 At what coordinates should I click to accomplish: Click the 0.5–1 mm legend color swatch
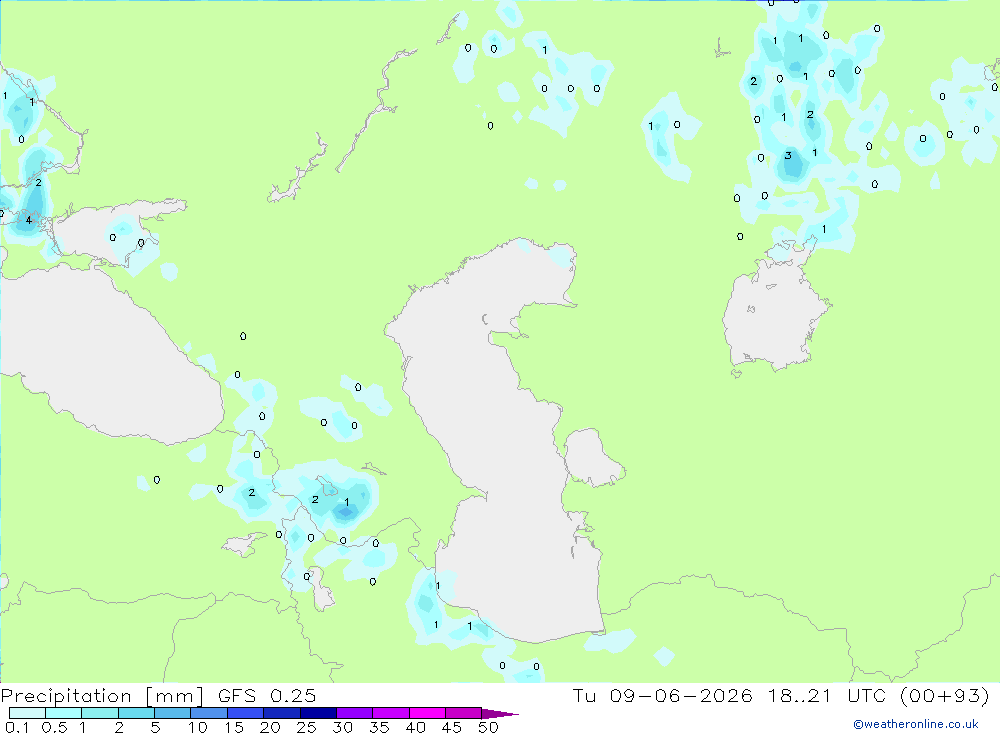(x=64, y=713)
